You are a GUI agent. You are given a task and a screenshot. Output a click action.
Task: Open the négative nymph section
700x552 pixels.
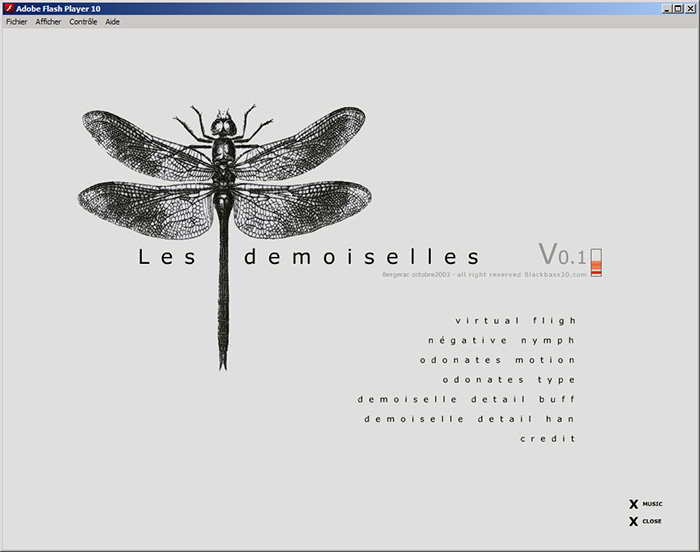tap(501, 340)
